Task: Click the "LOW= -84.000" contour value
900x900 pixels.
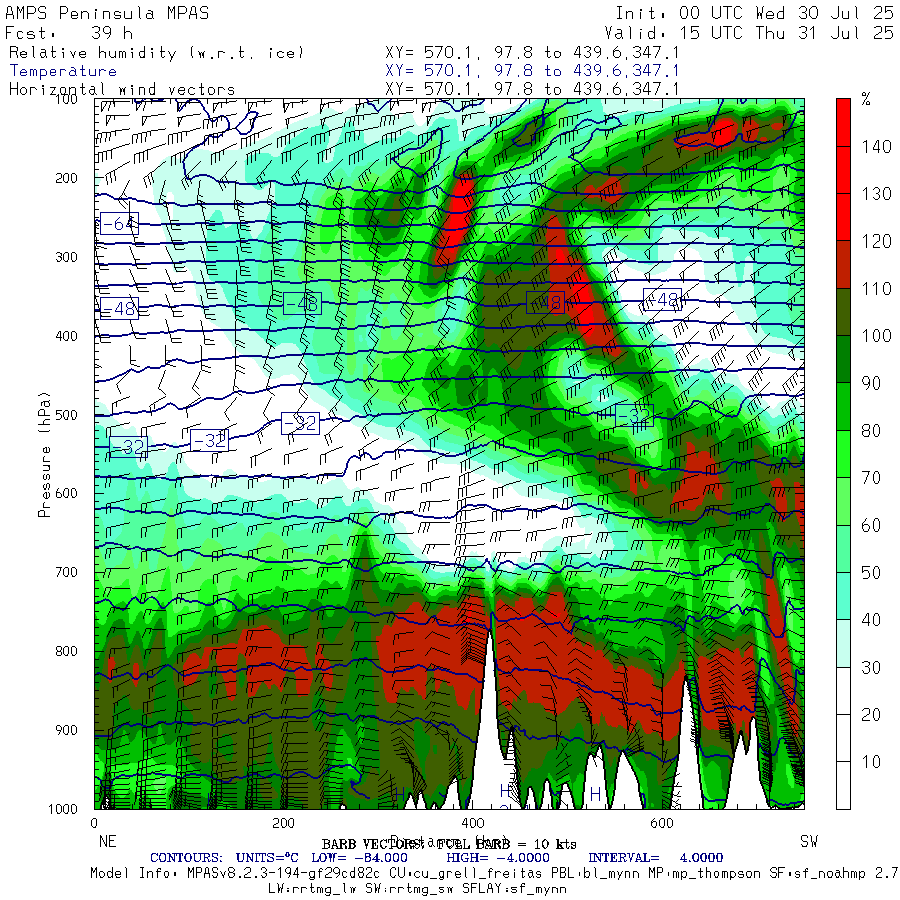Action: click(x=359, y=858)
